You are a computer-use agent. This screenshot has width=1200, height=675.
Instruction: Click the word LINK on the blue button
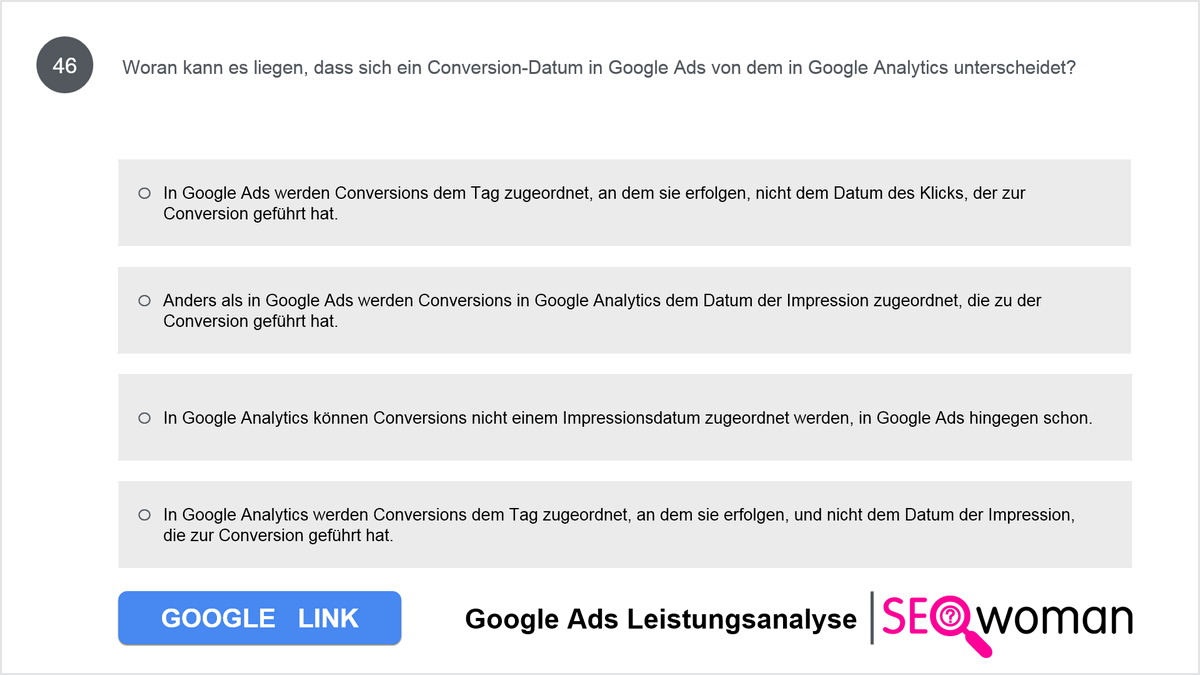pyautogui.click(x=328, y=618)
